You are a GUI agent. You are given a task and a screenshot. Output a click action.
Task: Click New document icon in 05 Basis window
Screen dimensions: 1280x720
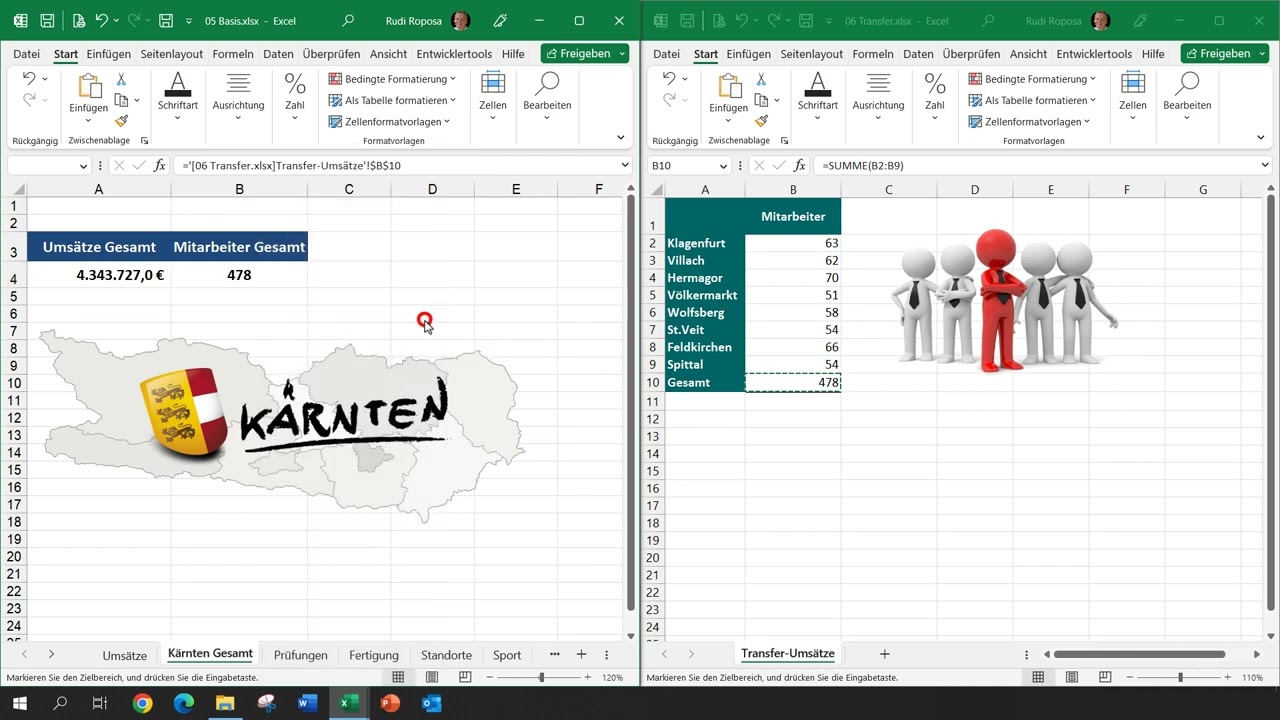pos(80,20)
